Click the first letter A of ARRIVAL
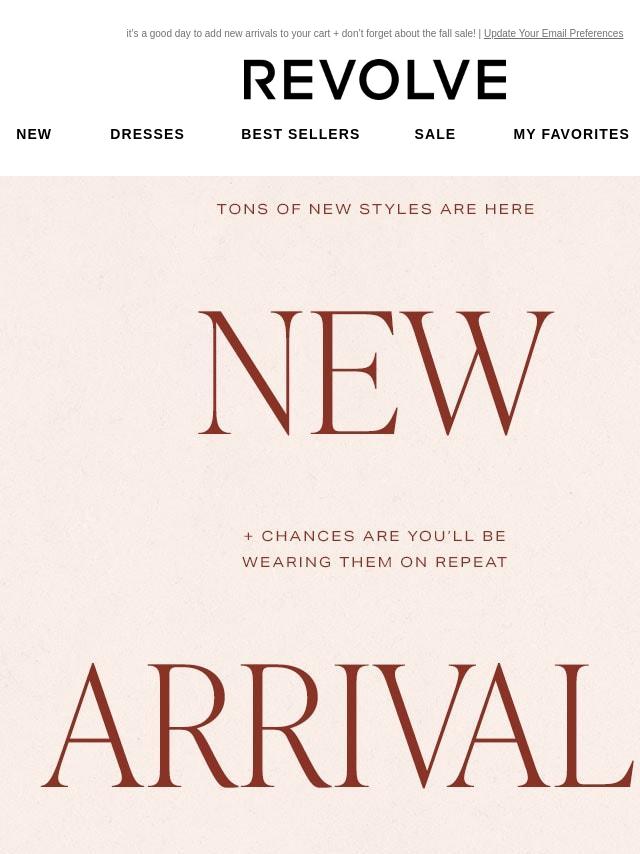 pyautogui.click(x=94, y=725)
